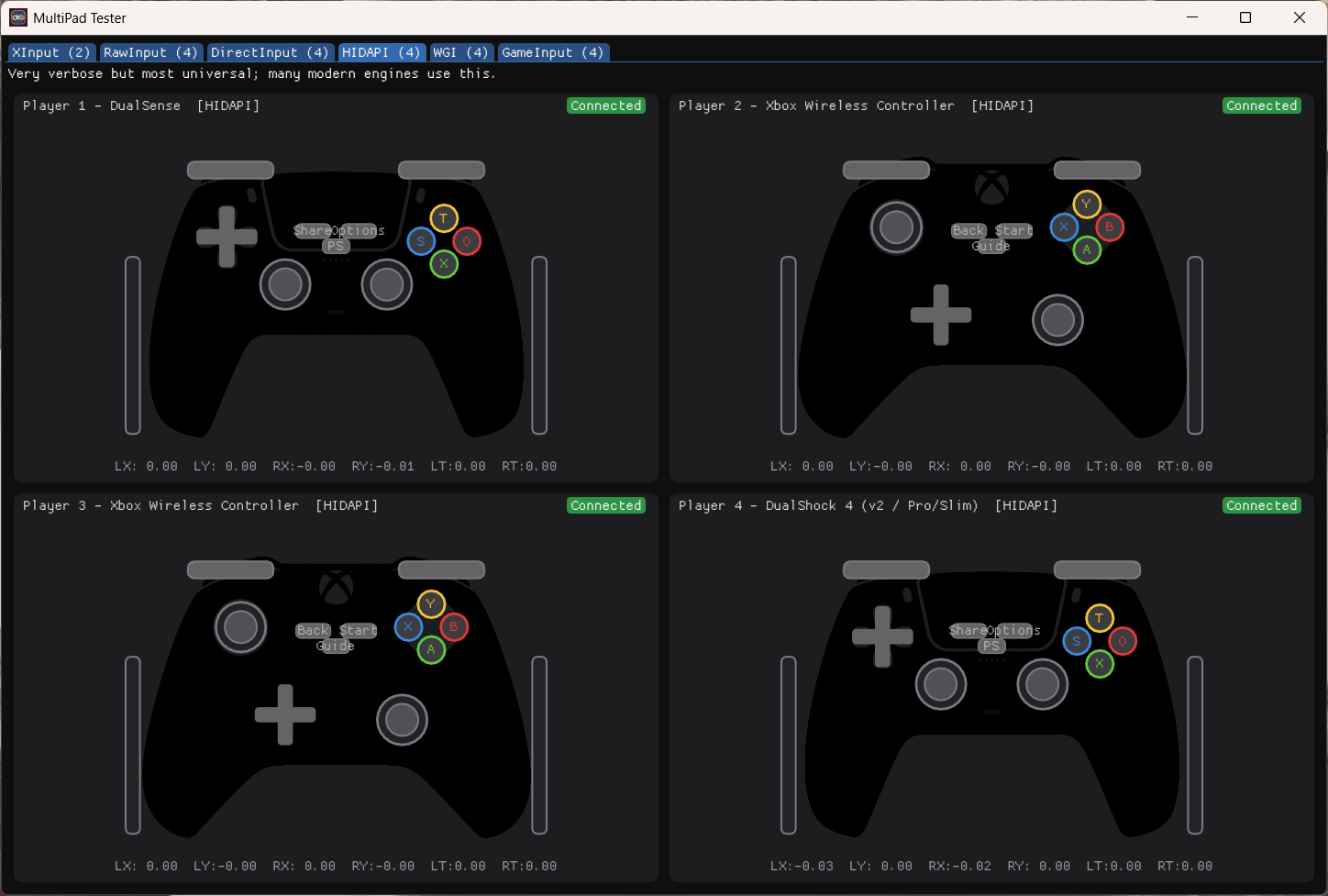Image resolution: width=1328 pixels, height=896 pixels.
Task: Click Player 3's green A button
Action: tap(431, 649)
